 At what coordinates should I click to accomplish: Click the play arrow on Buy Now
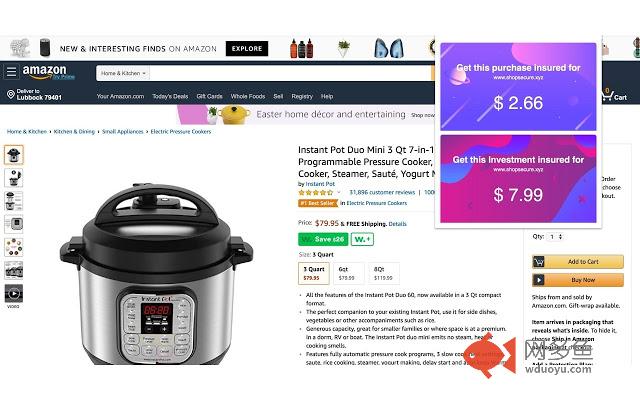tap(539, 280)
